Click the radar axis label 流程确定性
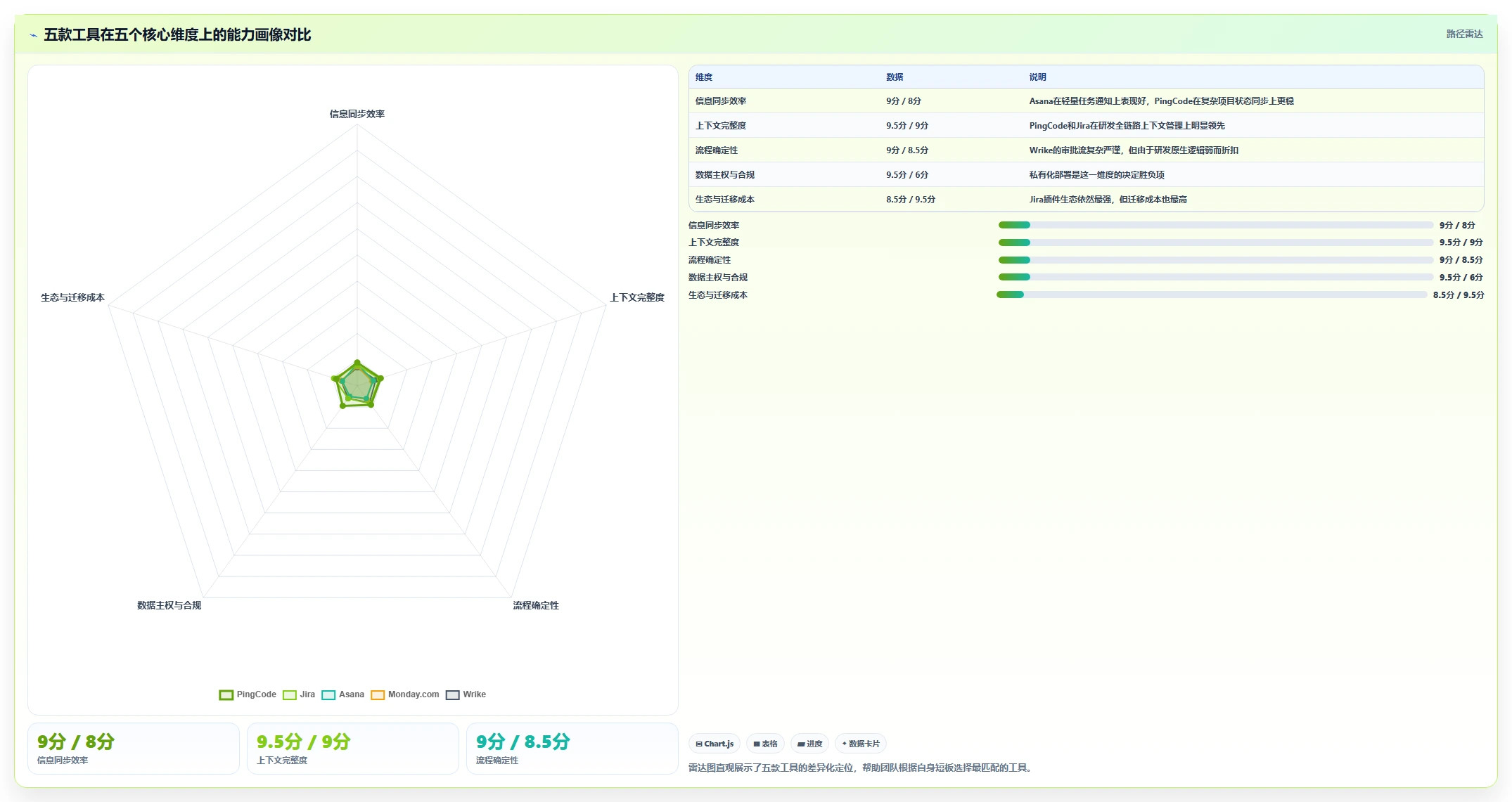Viewport: 1512px width, 802px height. click(536, 605)
